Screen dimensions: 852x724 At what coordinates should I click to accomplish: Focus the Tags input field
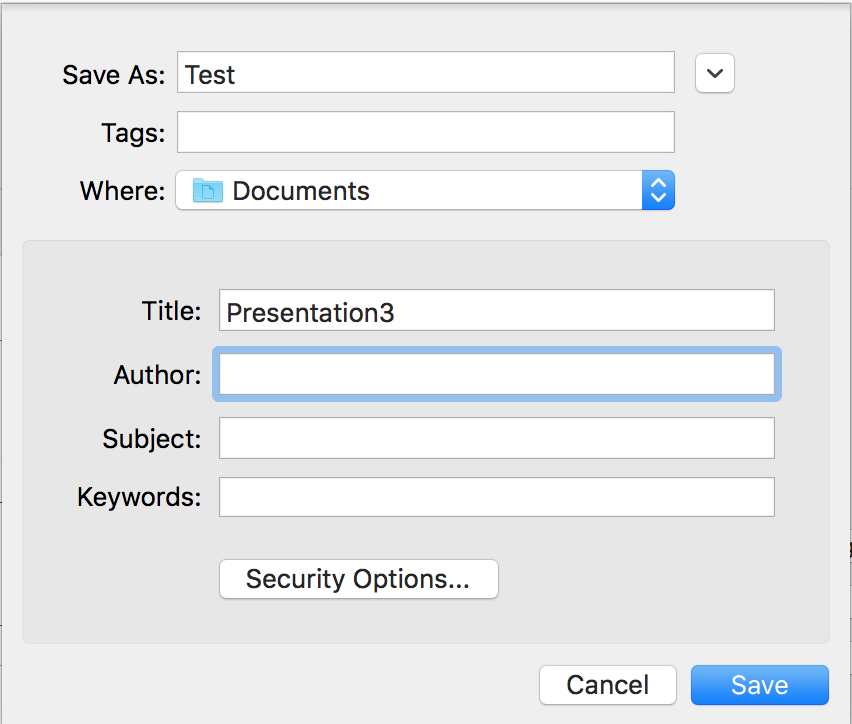coord(425,132)
